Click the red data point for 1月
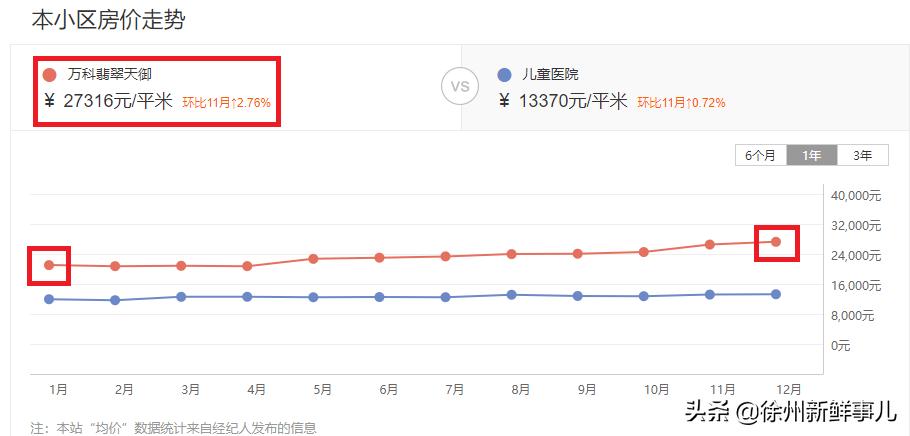 pyautogui.click(x=49, y=265)
